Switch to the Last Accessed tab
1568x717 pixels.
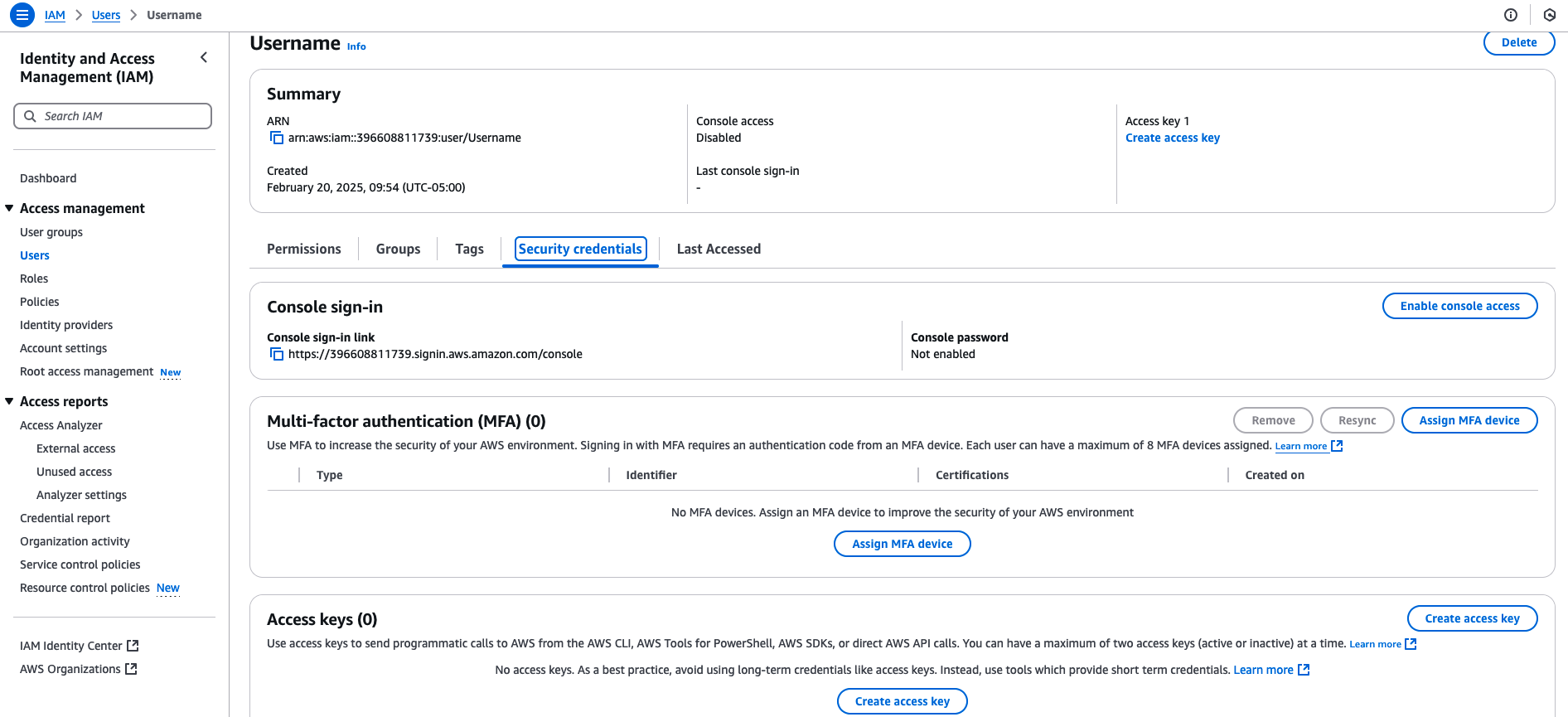click(719, 249)
